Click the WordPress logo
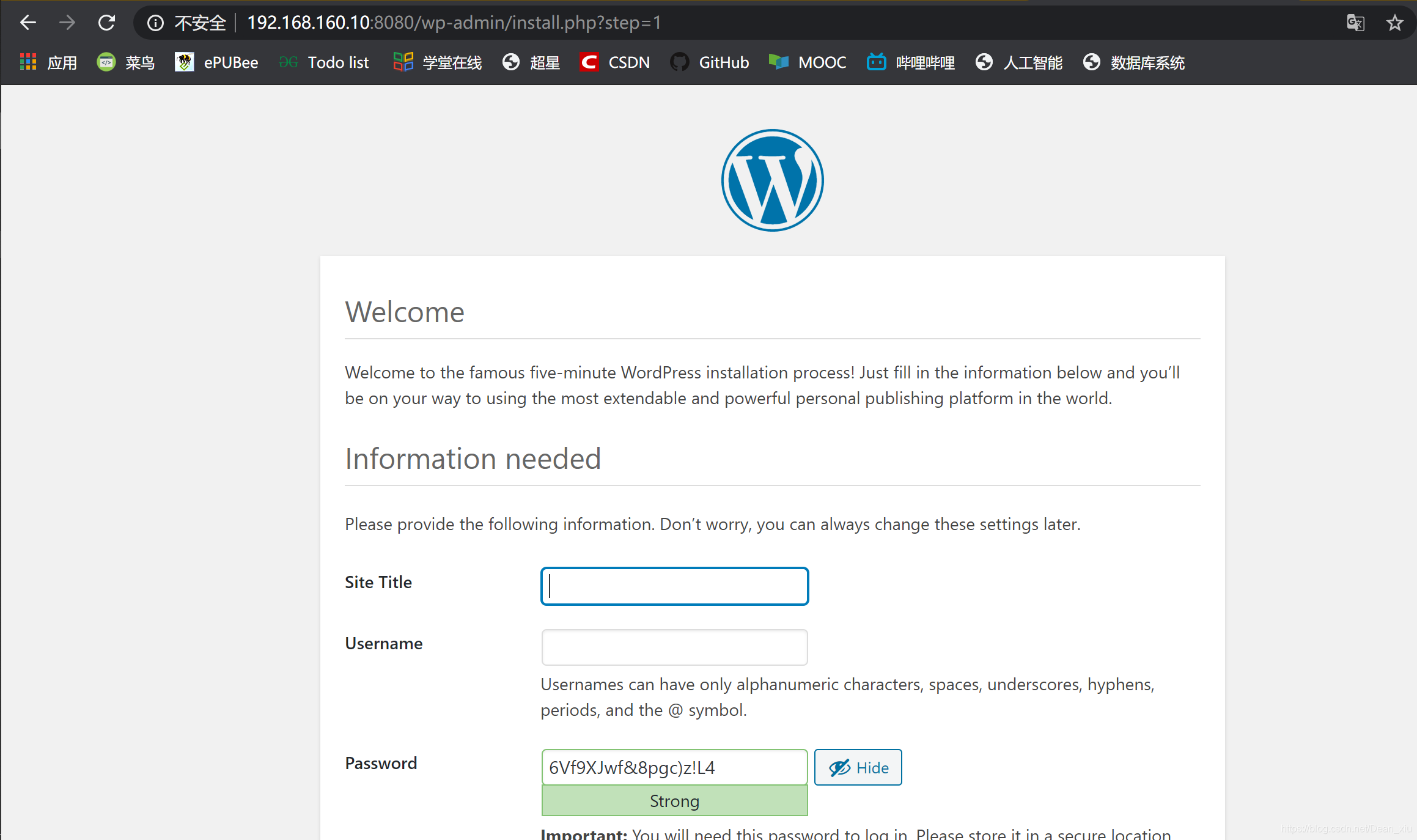This screenshot has width=1417, height=840. click(773, 180)
